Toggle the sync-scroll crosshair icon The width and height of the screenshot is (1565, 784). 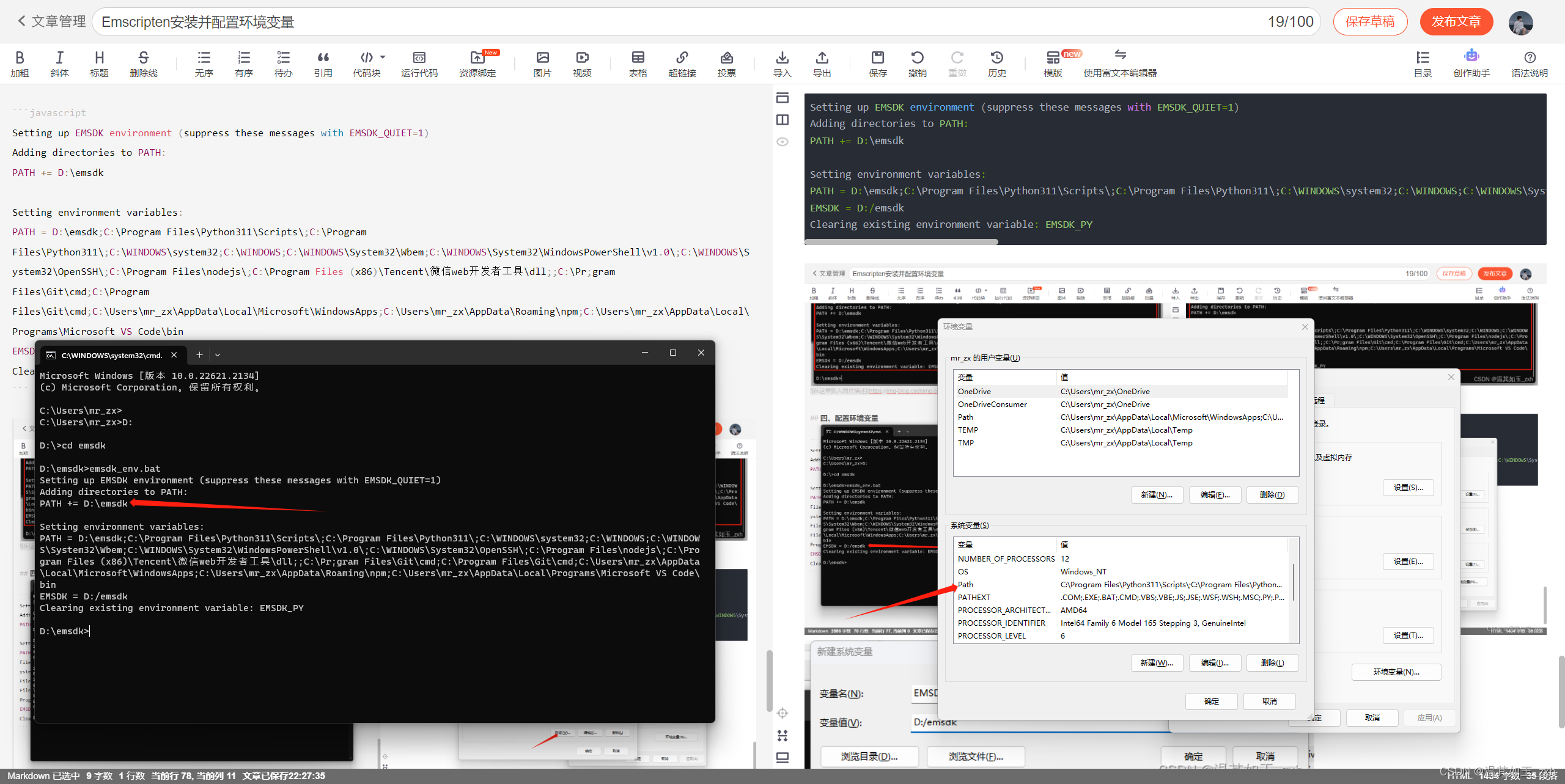(782, 713)
